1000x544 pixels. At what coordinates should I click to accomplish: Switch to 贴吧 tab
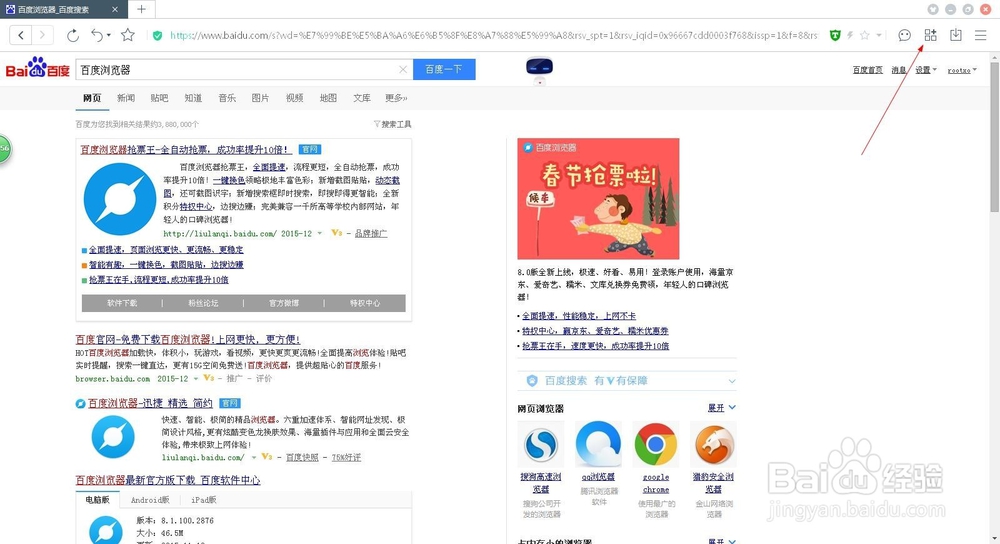coord(159,98)
